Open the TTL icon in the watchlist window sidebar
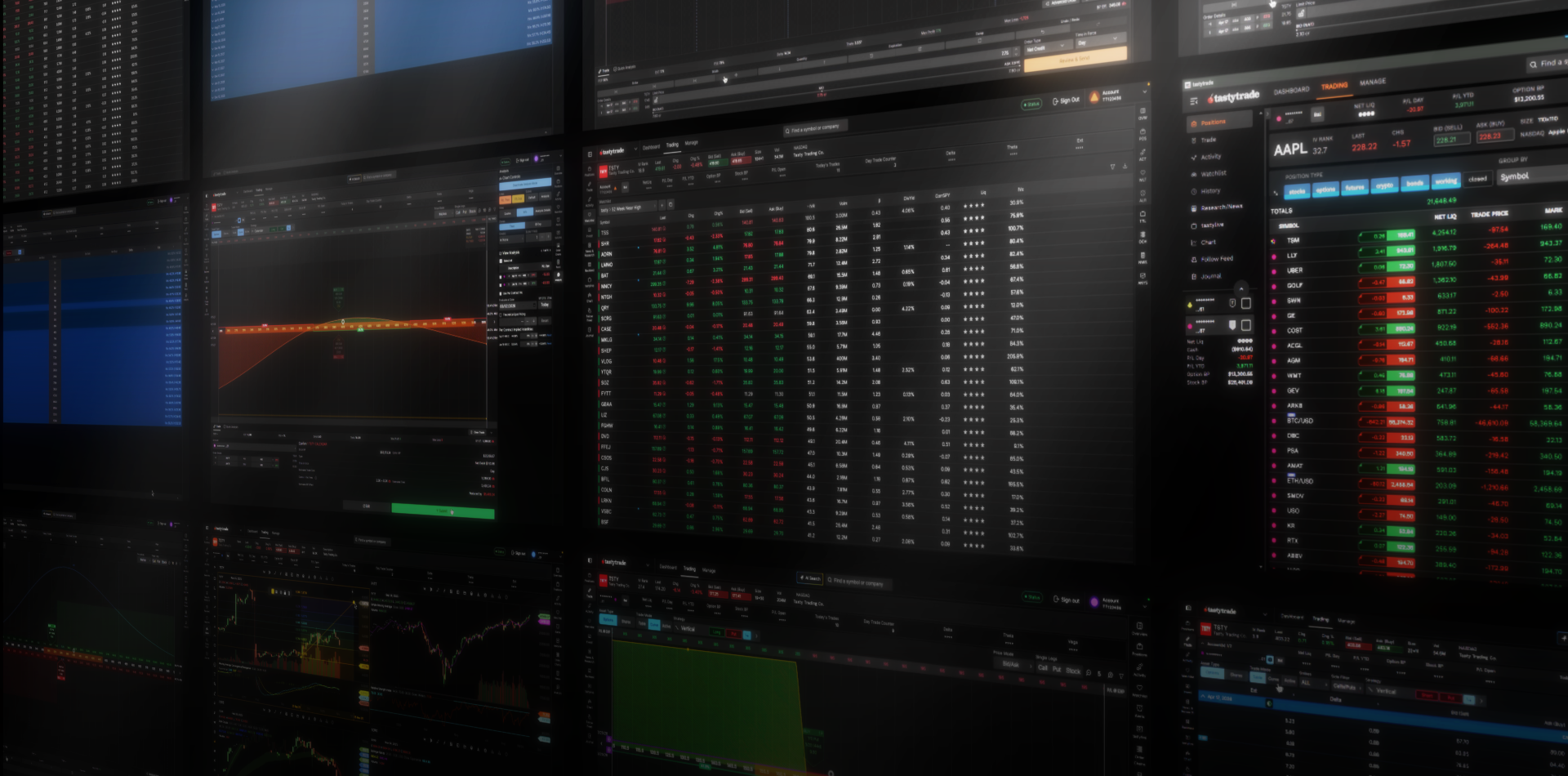Image resolution: width=1568 pixels, height=776 pixels. (x=1143, y=216)
